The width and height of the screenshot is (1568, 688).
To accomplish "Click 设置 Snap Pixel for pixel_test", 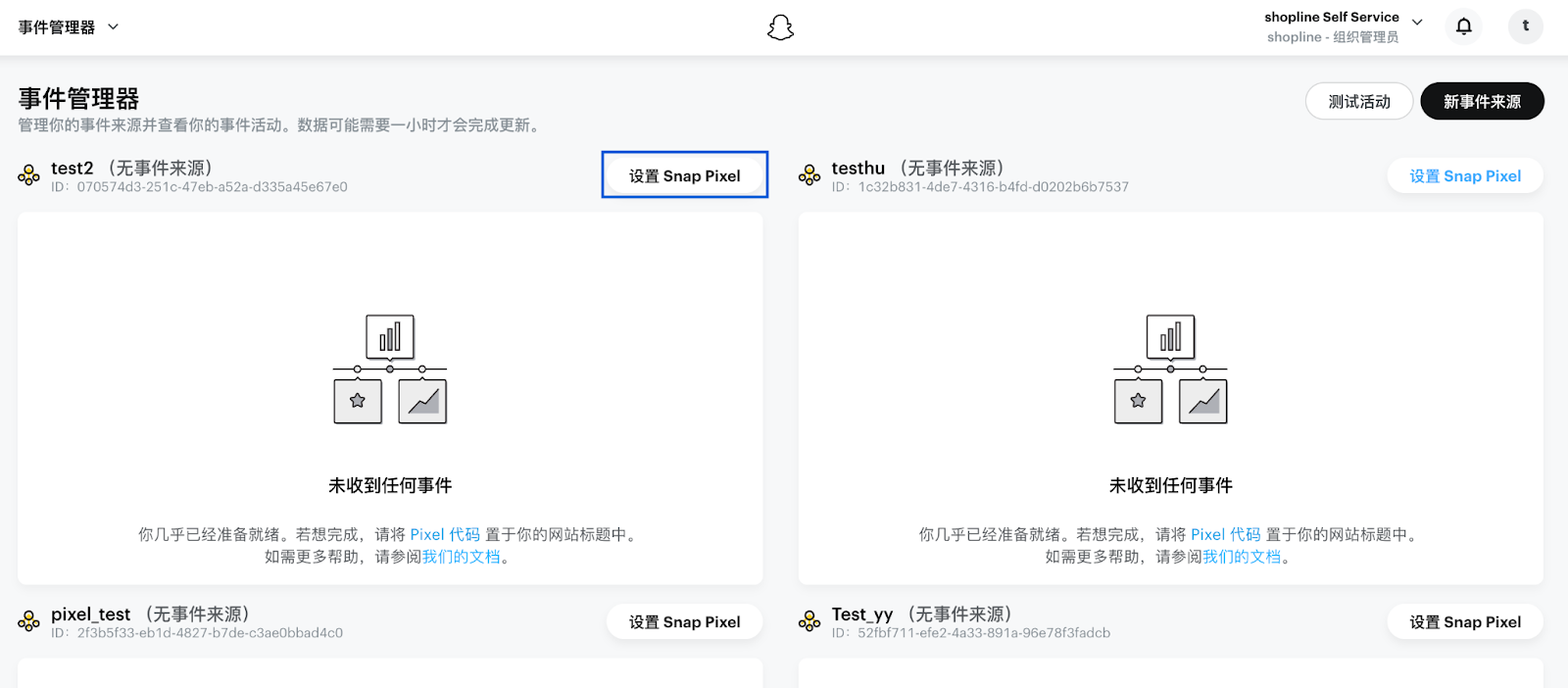I will click(x=684, y=621).
